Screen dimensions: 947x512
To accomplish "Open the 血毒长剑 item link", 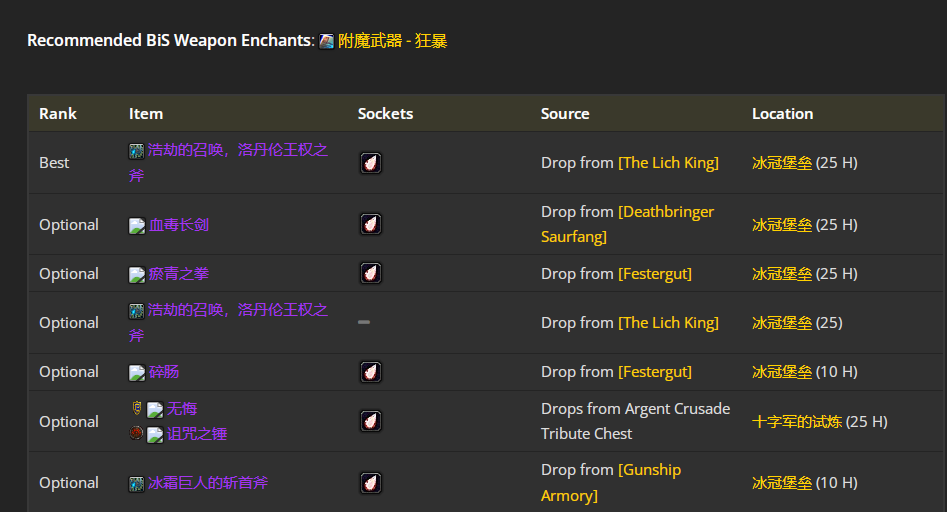I will [179, 225].
